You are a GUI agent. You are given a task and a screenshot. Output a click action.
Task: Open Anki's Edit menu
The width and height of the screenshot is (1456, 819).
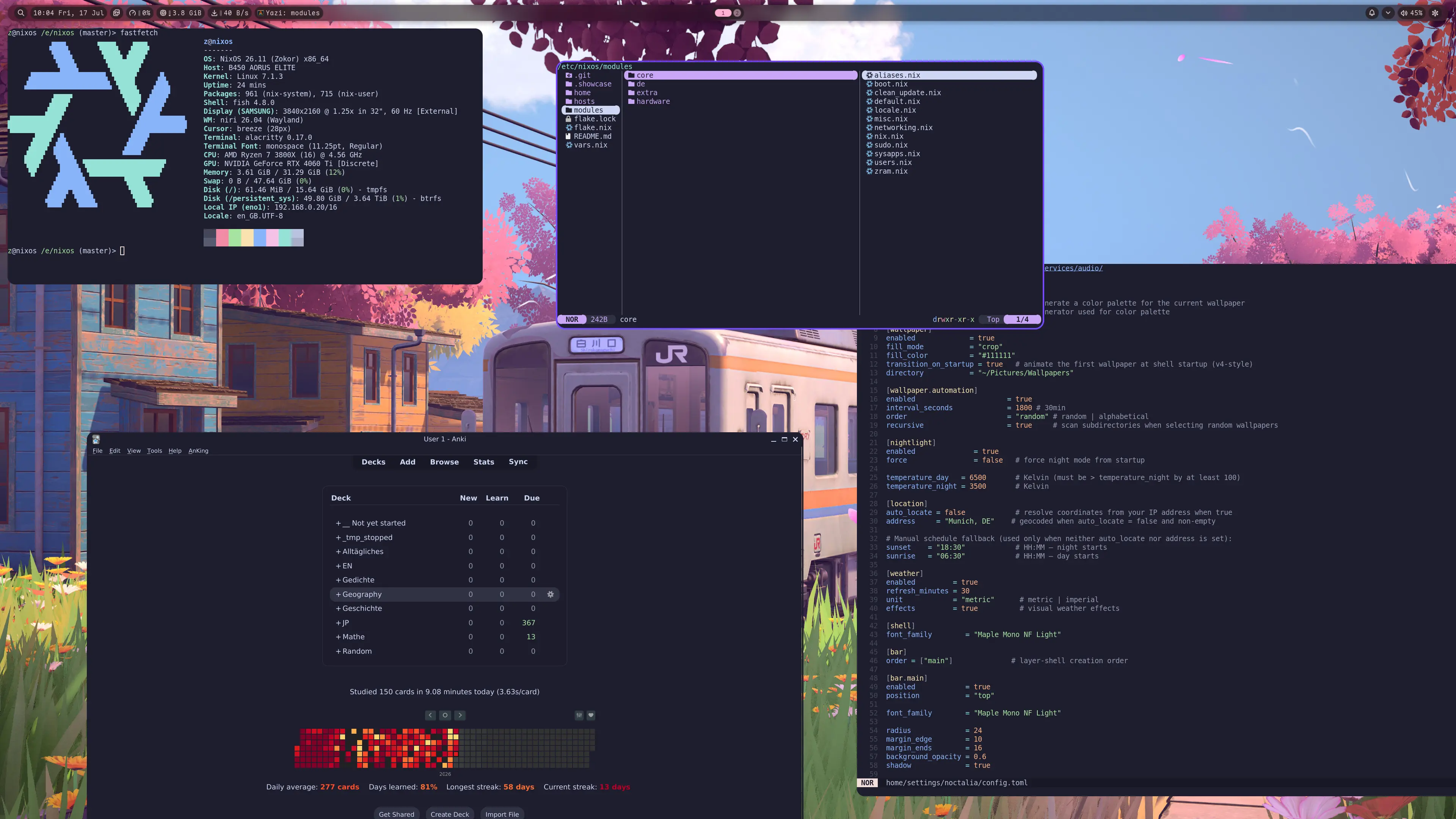pyautogui.click(x=115, y=450)
